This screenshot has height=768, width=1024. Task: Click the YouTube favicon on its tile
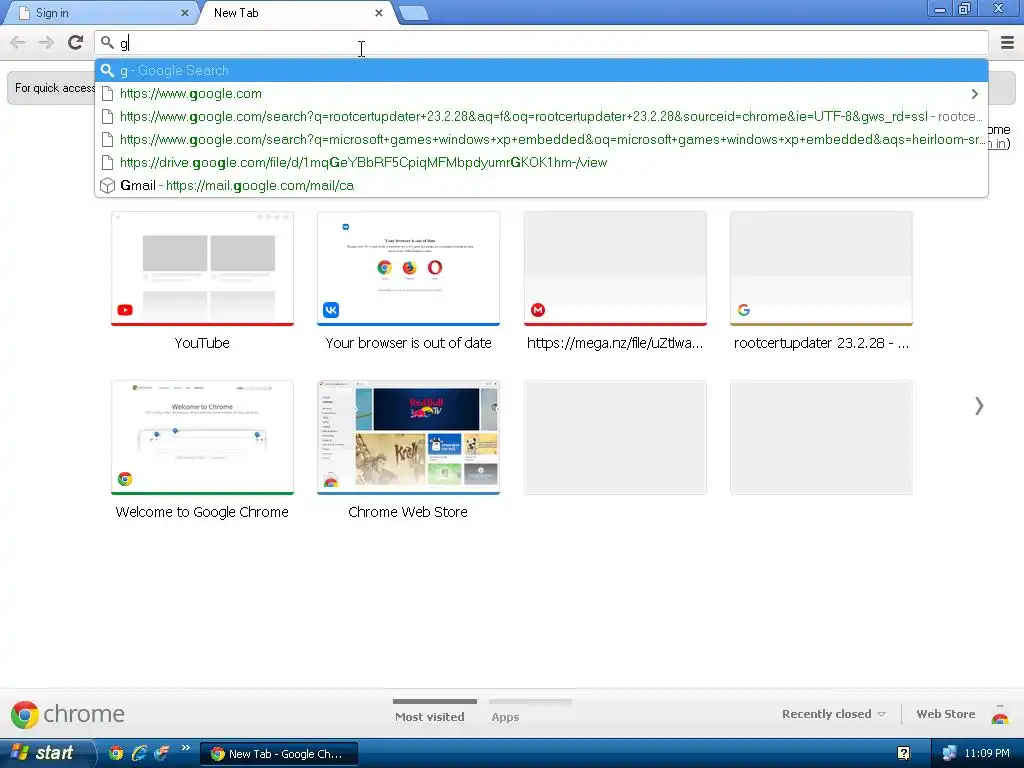coord(125,310)
